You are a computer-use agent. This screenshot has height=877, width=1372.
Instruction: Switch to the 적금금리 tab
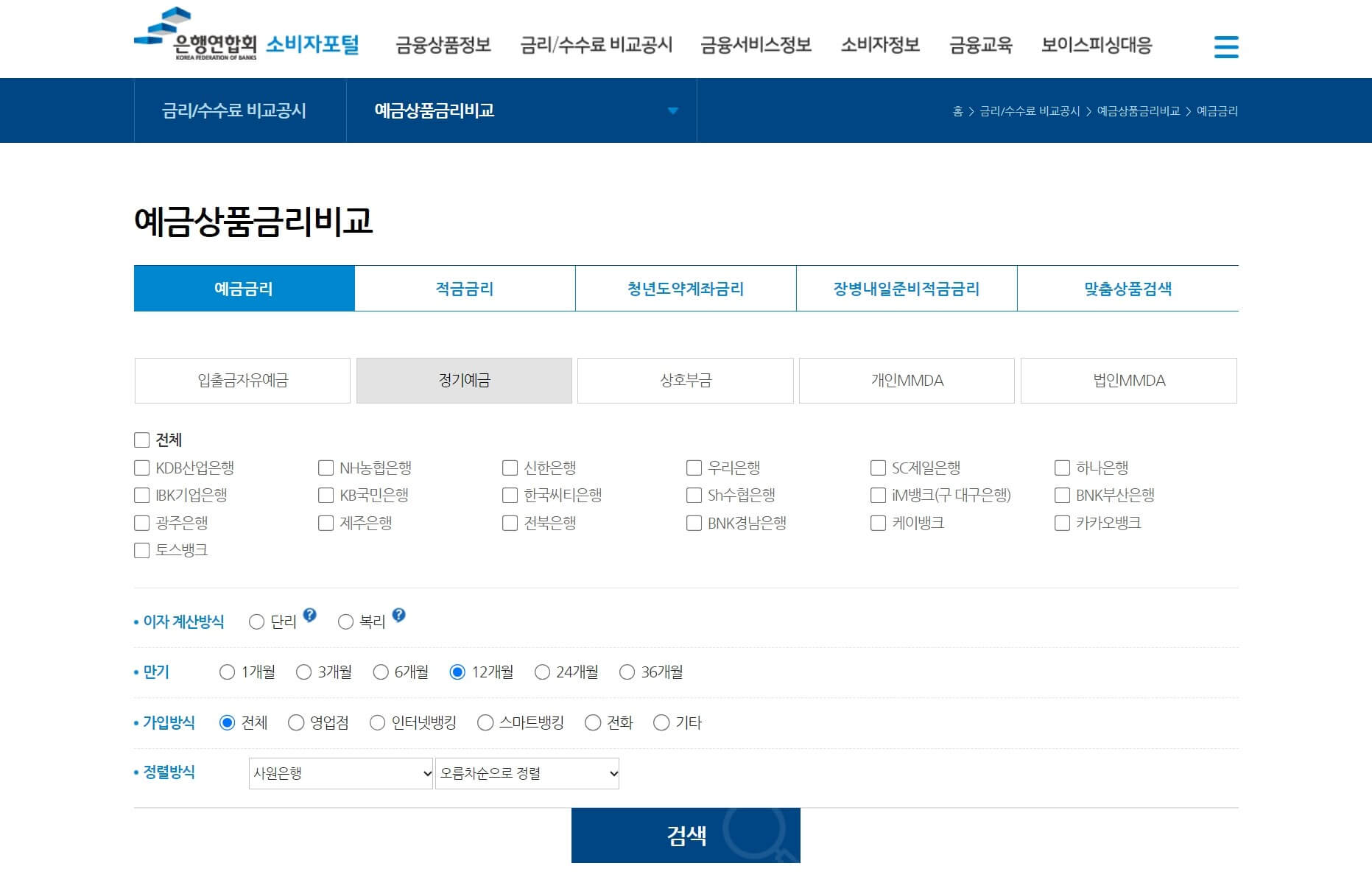pyautogui.click(x=464, y=288)
